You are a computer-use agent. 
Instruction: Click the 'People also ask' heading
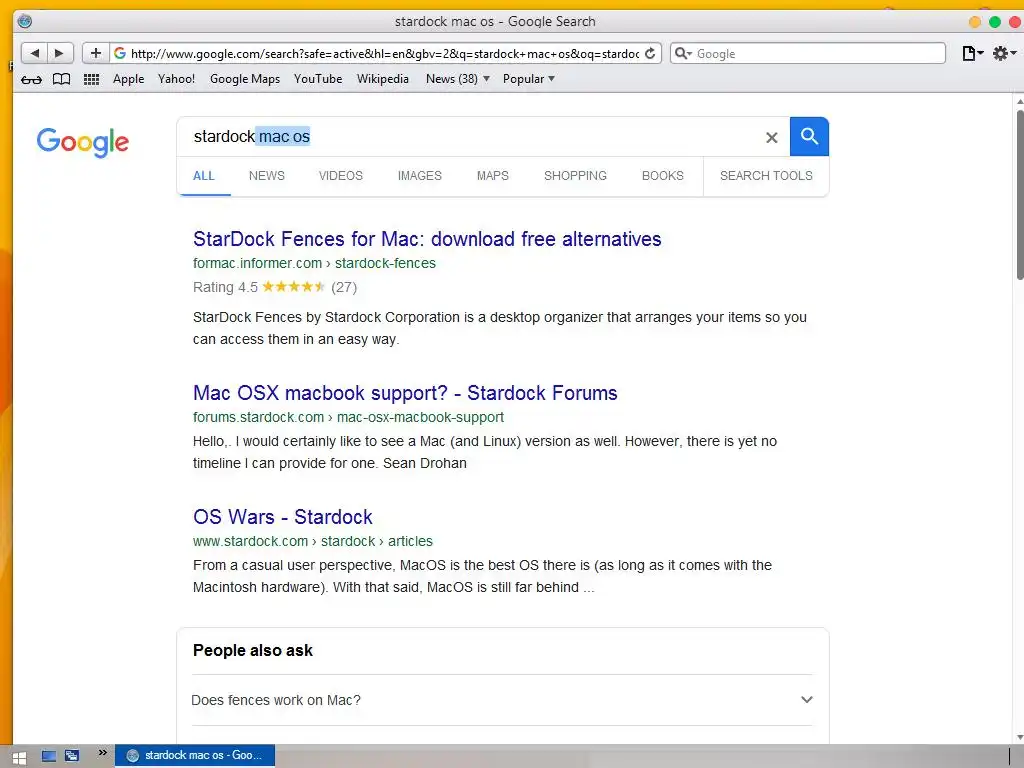pos(253,650)
